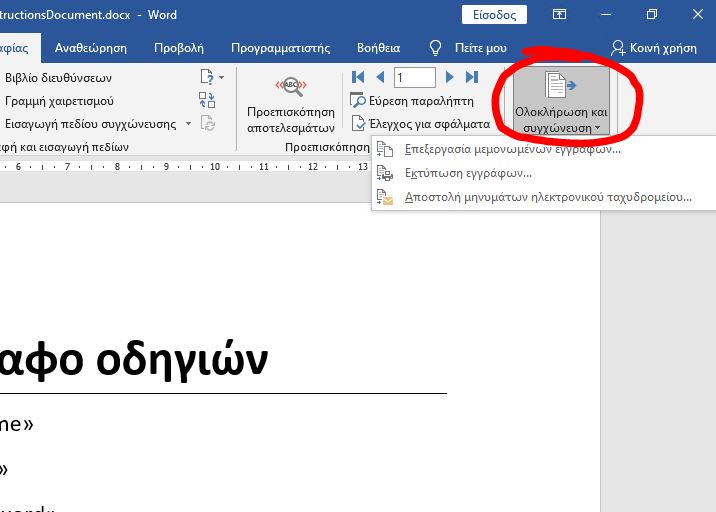Open the Προβολή ribbon tab
Viewport: 716px width, 512px height.
click(178, 47)
